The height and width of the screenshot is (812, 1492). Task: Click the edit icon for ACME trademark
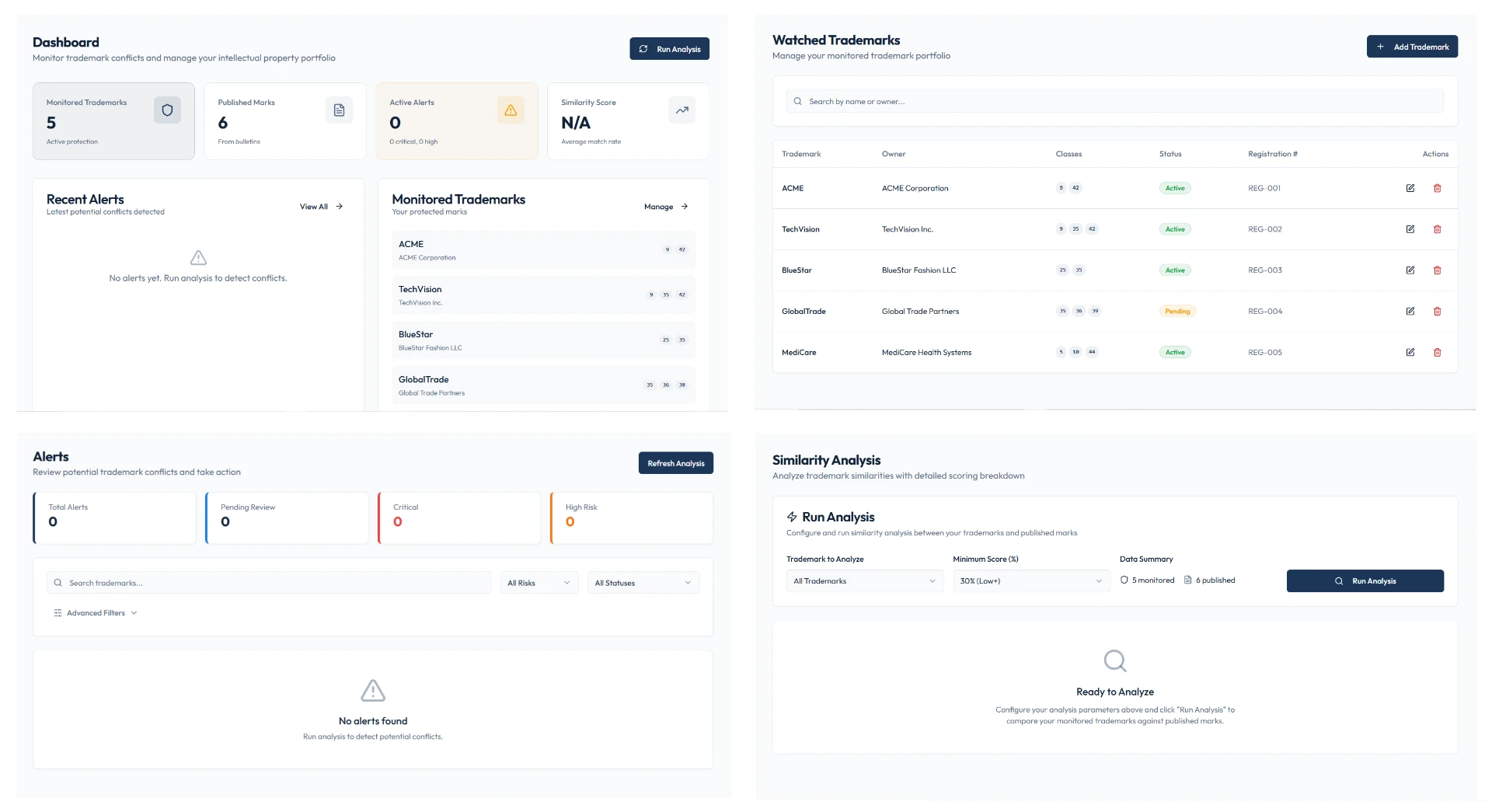point(1410,188)
